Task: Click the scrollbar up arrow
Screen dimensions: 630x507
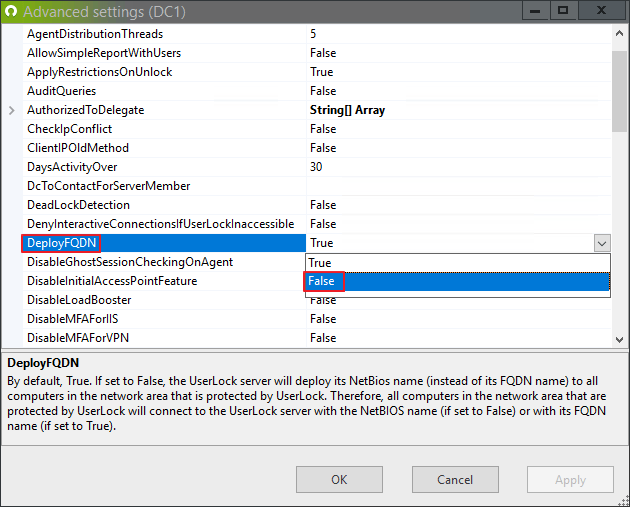Action: [x=619, y=34]
